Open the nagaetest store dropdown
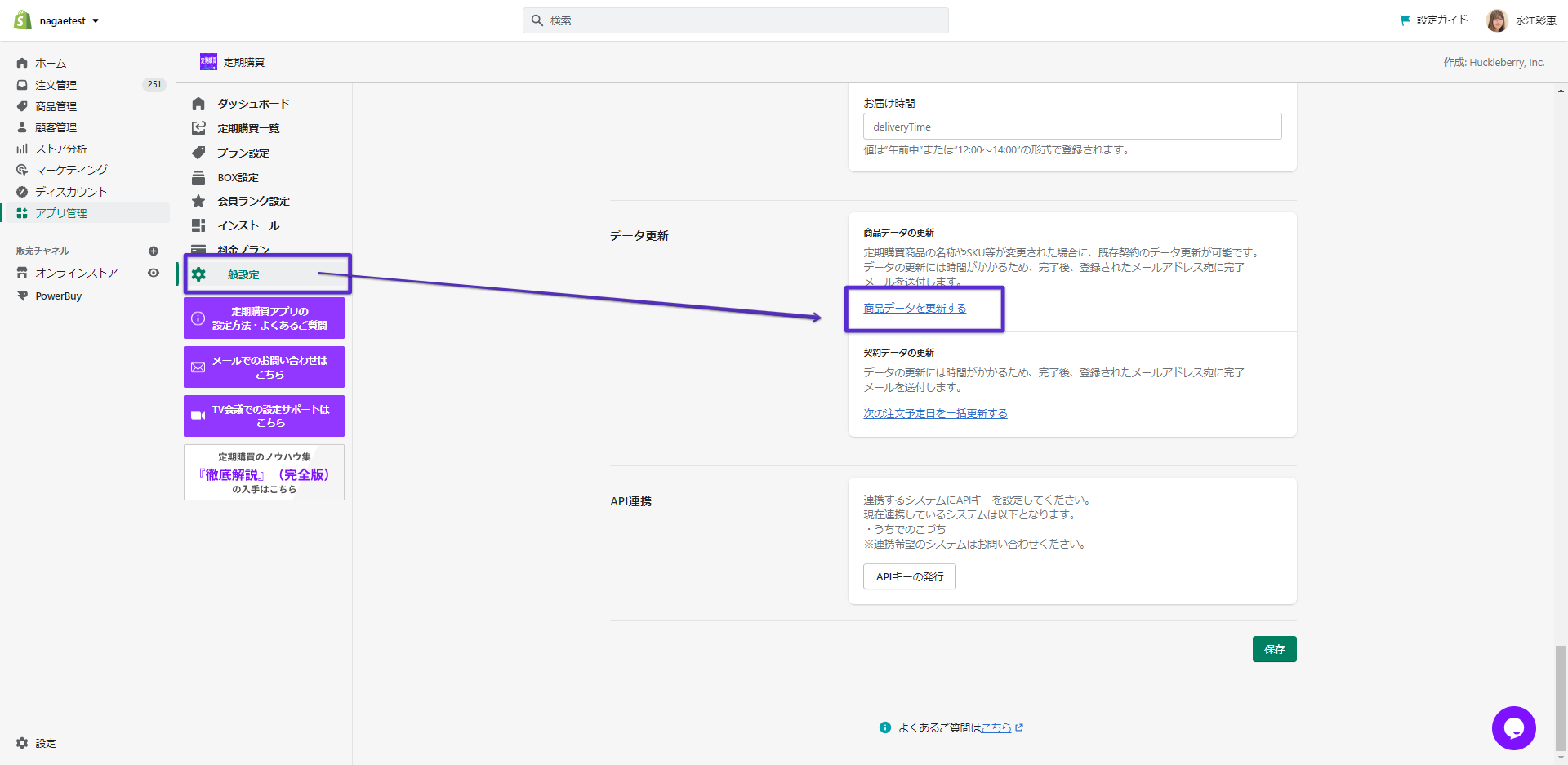This screenshot has height=765, width=1568. [x=69, y=21]
